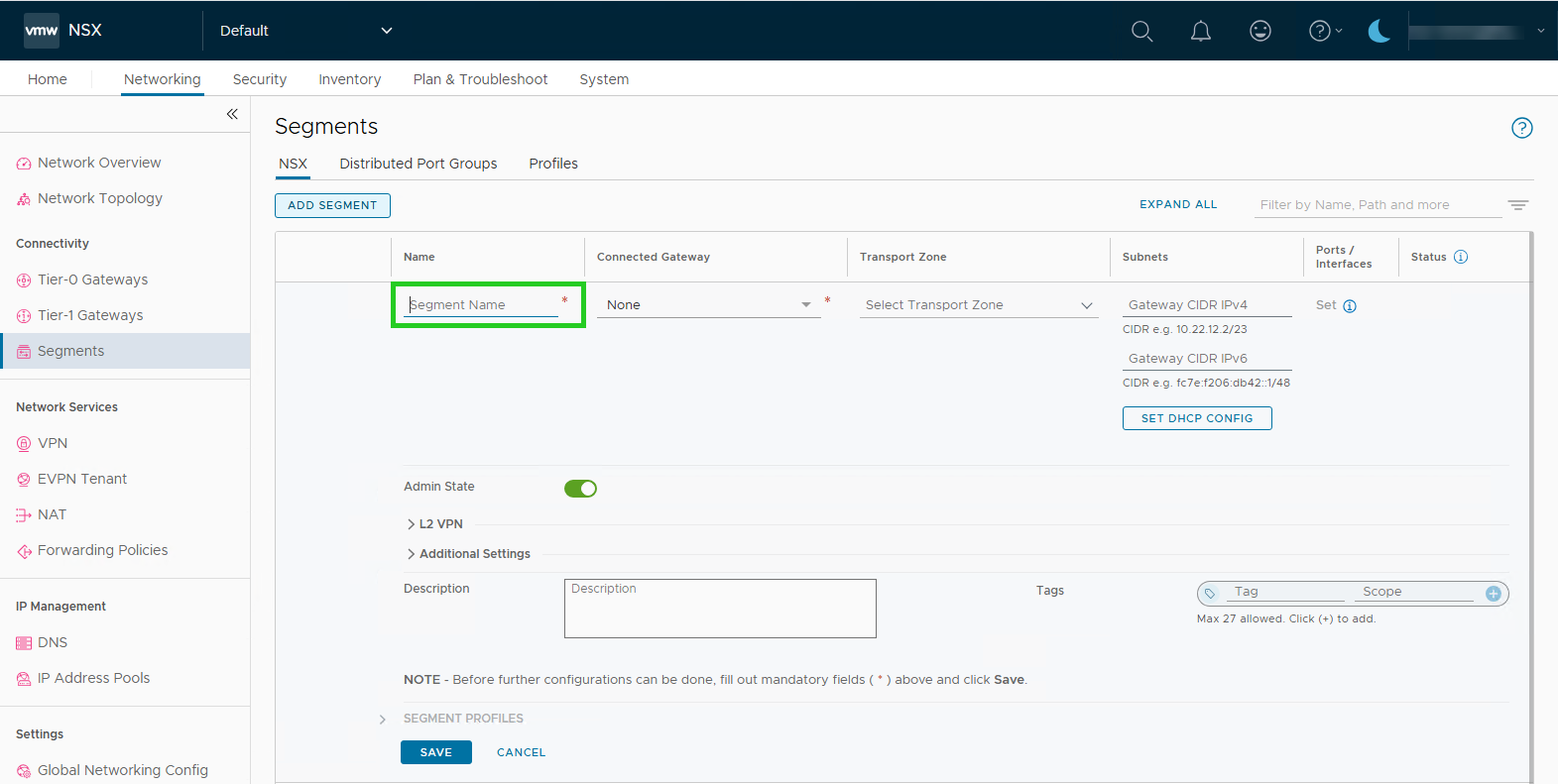Screen dimensions: 1558x784
Task: Click EXPAND ALL link
Action: (x=1178, y=204)
